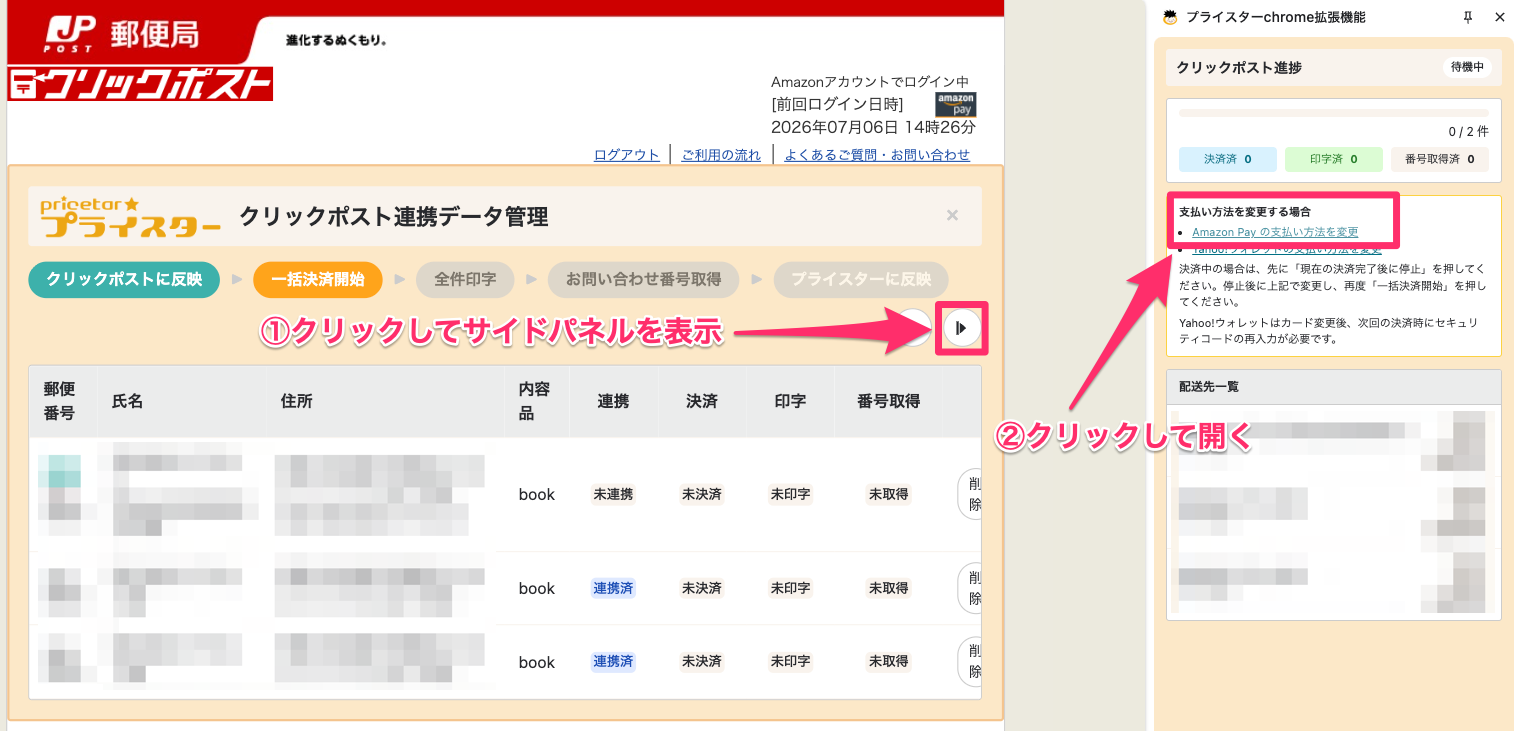Click the 支払い方法を変更する場合 heading
Image resolution: width=1518 pixels, height=731 pixels.
1244,212
